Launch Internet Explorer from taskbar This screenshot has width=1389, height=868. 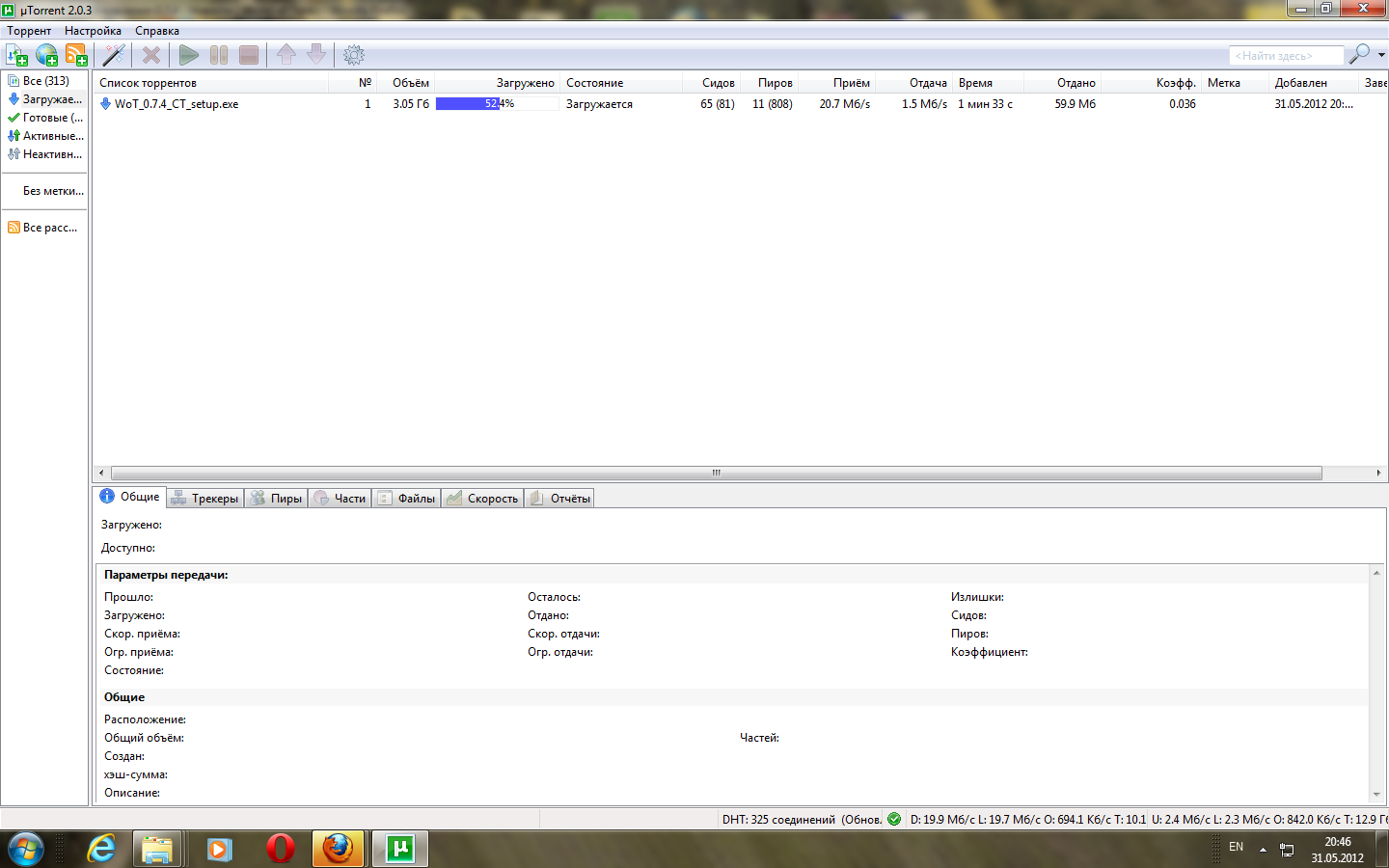pos(100,849)
